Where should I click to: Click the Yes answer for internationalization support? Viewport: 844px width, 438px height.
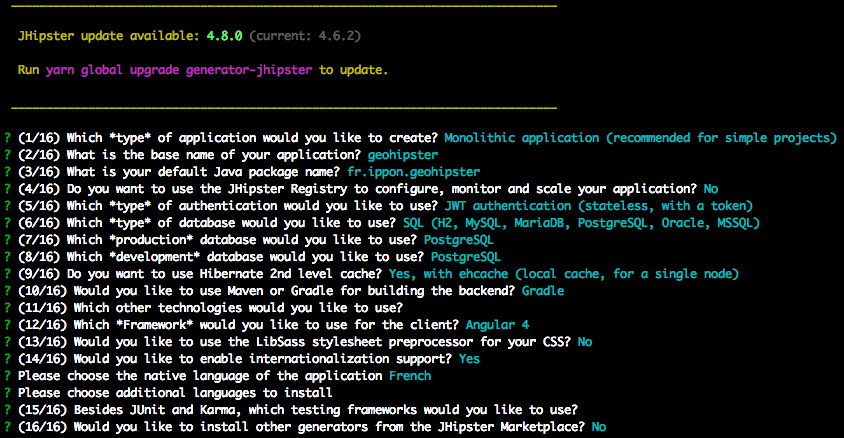click(x=468, y=359)
